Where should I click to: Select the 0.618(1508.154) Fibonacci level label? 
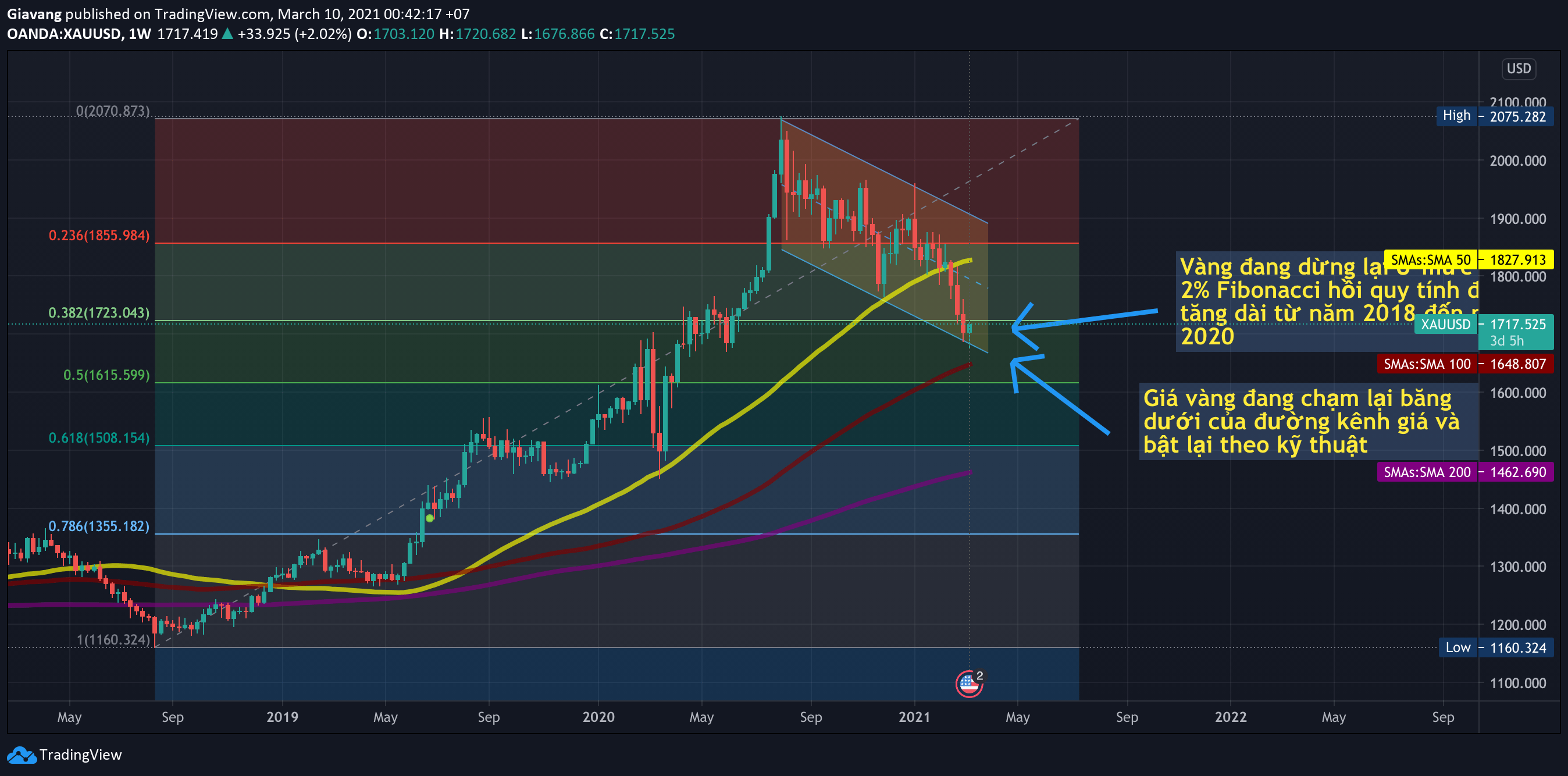click(x=99, y=437)
